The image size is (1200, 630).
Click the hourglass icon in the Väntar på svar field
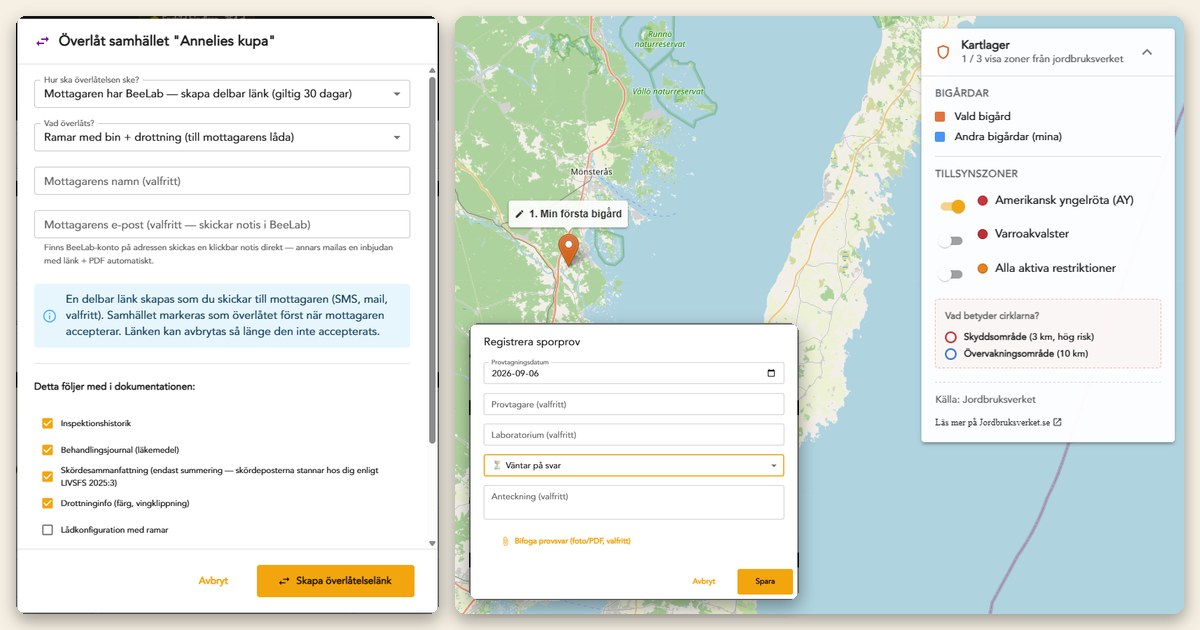coord(496,465)
